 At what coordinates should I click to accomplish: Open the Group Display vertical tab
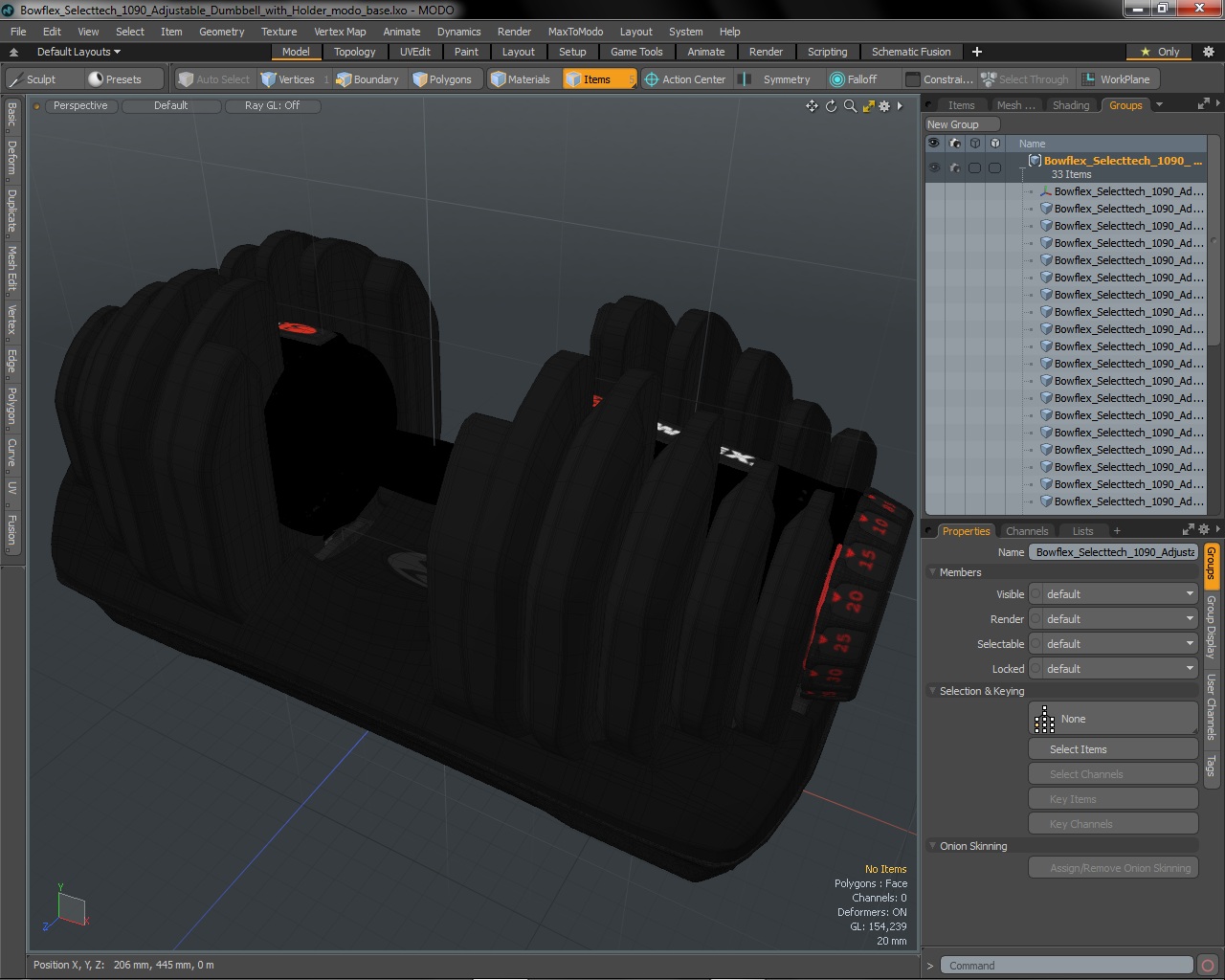(1212, 626)
